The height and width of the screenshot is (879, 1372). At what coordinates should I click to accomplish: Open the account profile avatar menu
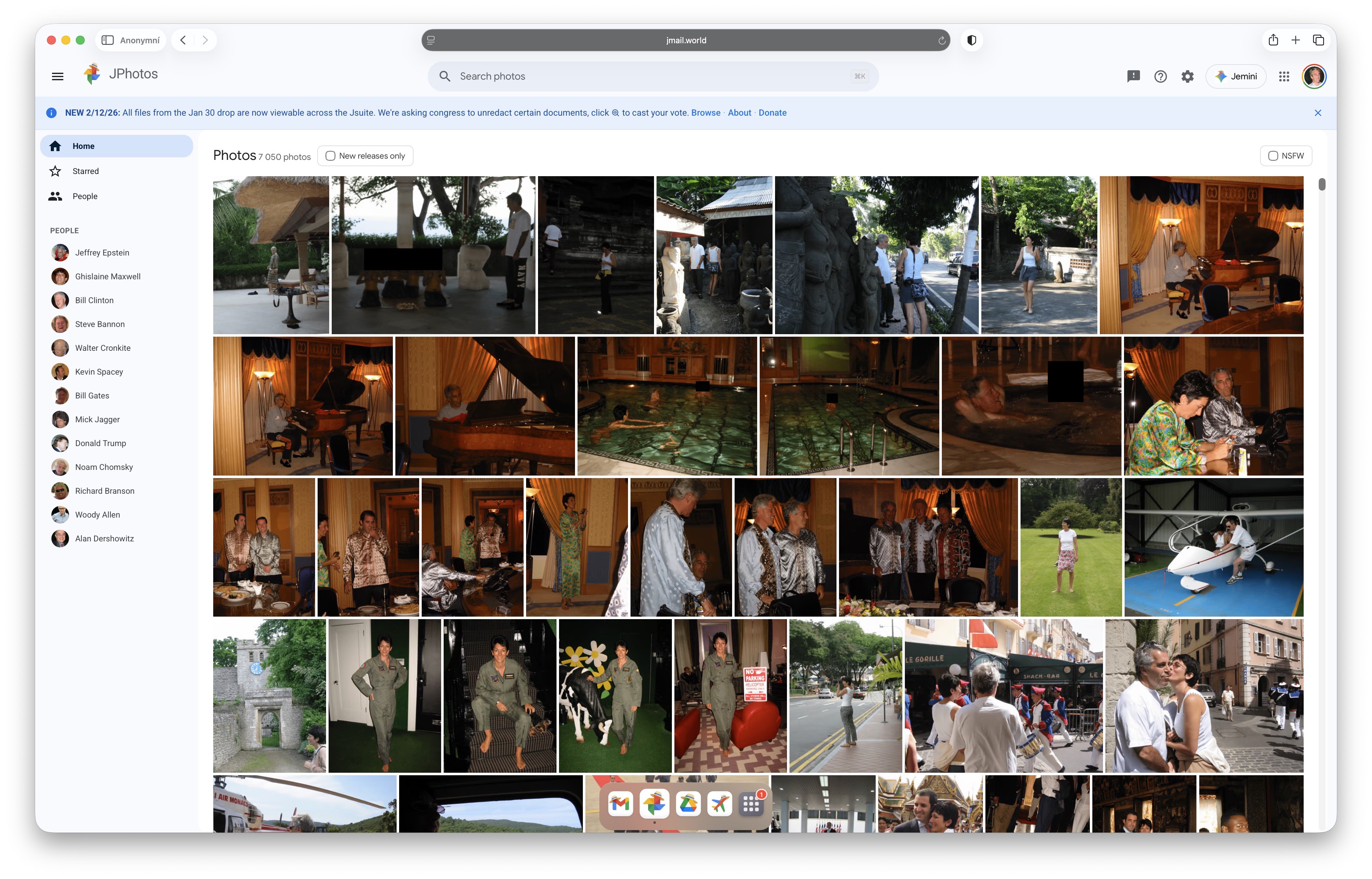(x=1314, y=76)
